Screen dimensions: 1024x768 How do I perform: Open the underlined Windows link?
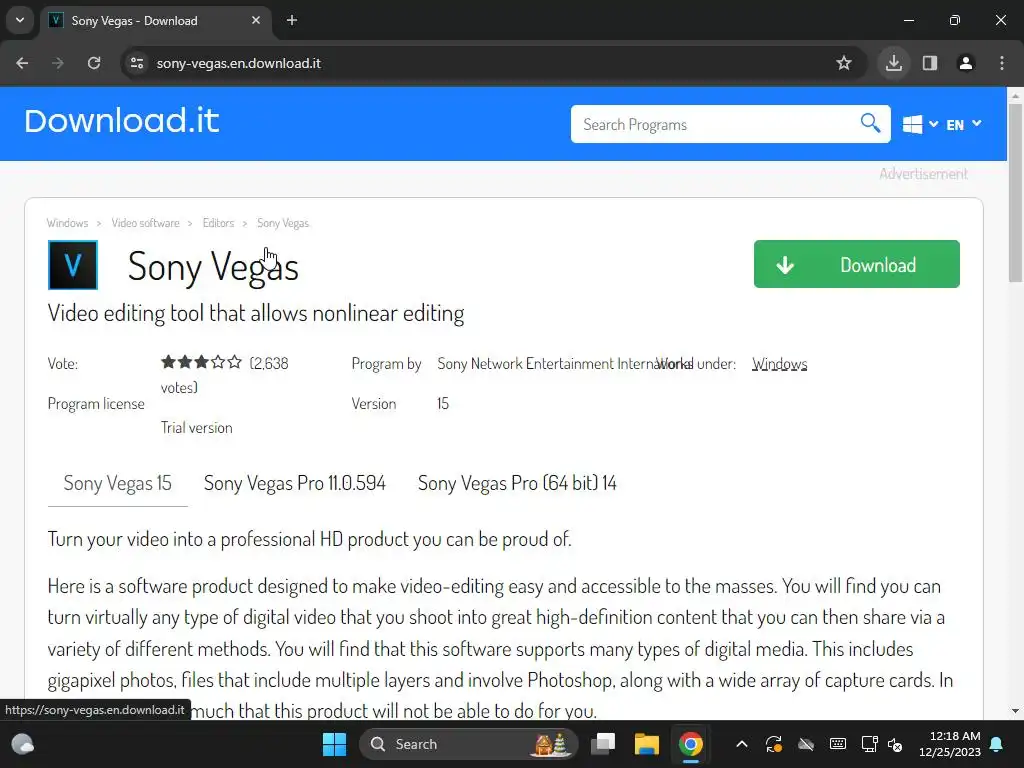pos(779,364)
